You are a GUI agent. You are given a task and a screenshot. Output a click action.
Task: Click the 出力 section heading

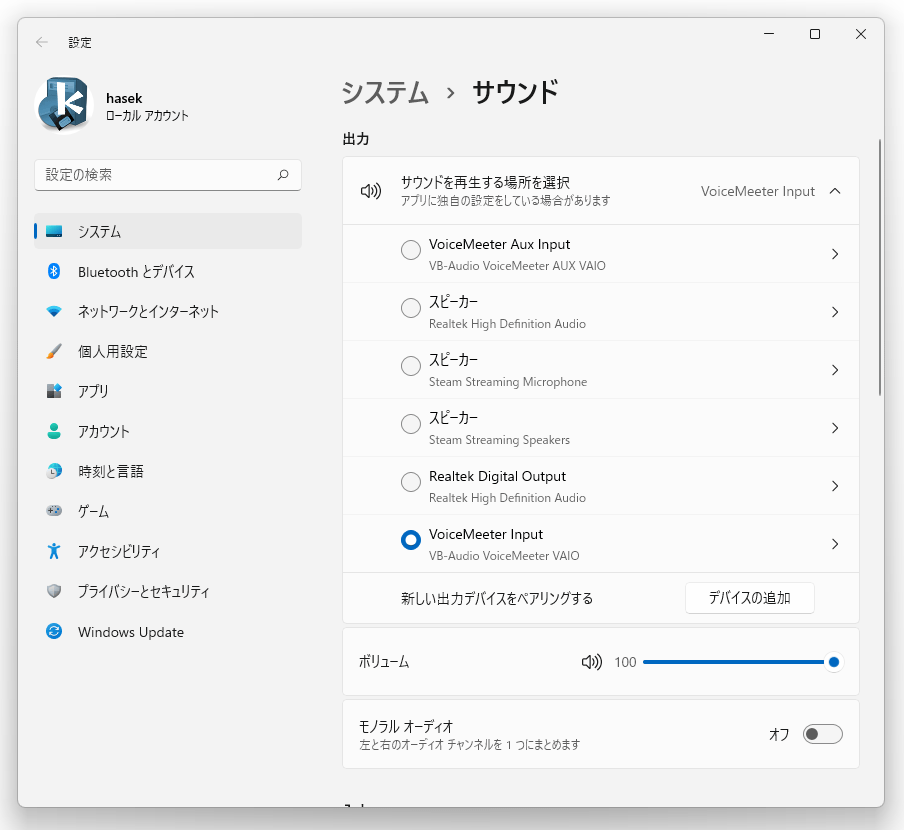pos(356,139)
